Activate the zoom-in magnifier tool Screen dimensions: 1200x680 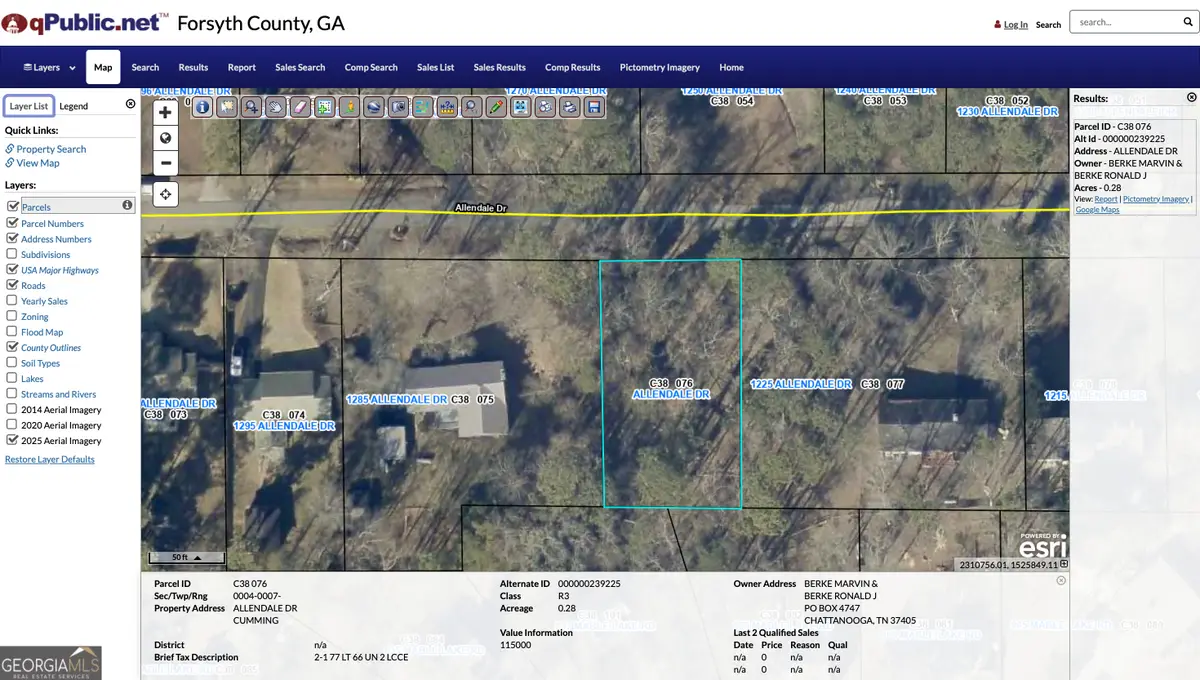pyautogui.click(x=252, y=107)
